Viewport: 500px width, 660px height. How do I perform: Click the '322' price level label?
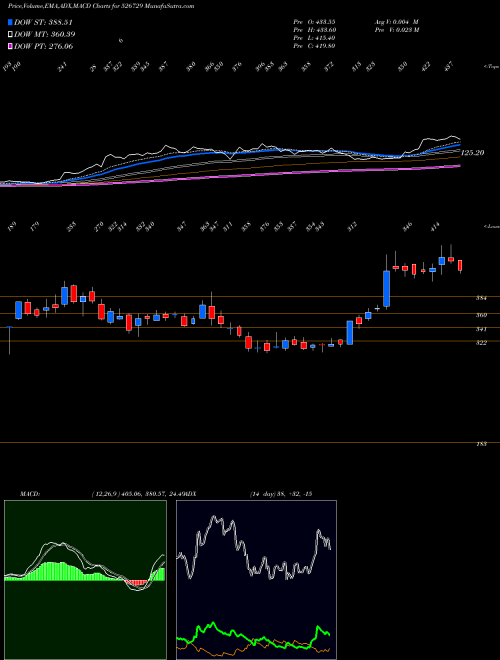pyautogui.click(x=481, y=343)
